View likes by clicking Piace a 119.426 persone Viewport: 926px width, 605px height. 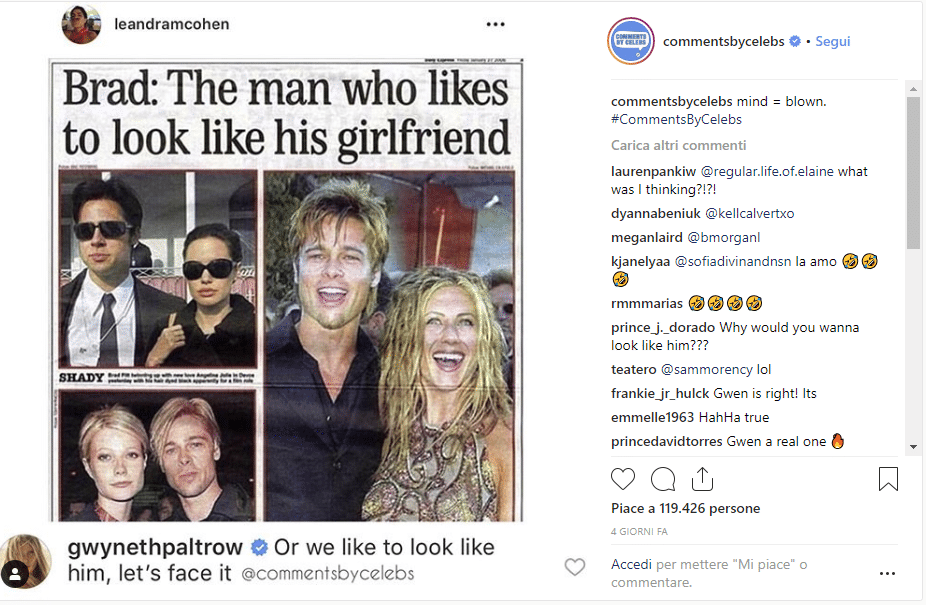tap(686, 508)
